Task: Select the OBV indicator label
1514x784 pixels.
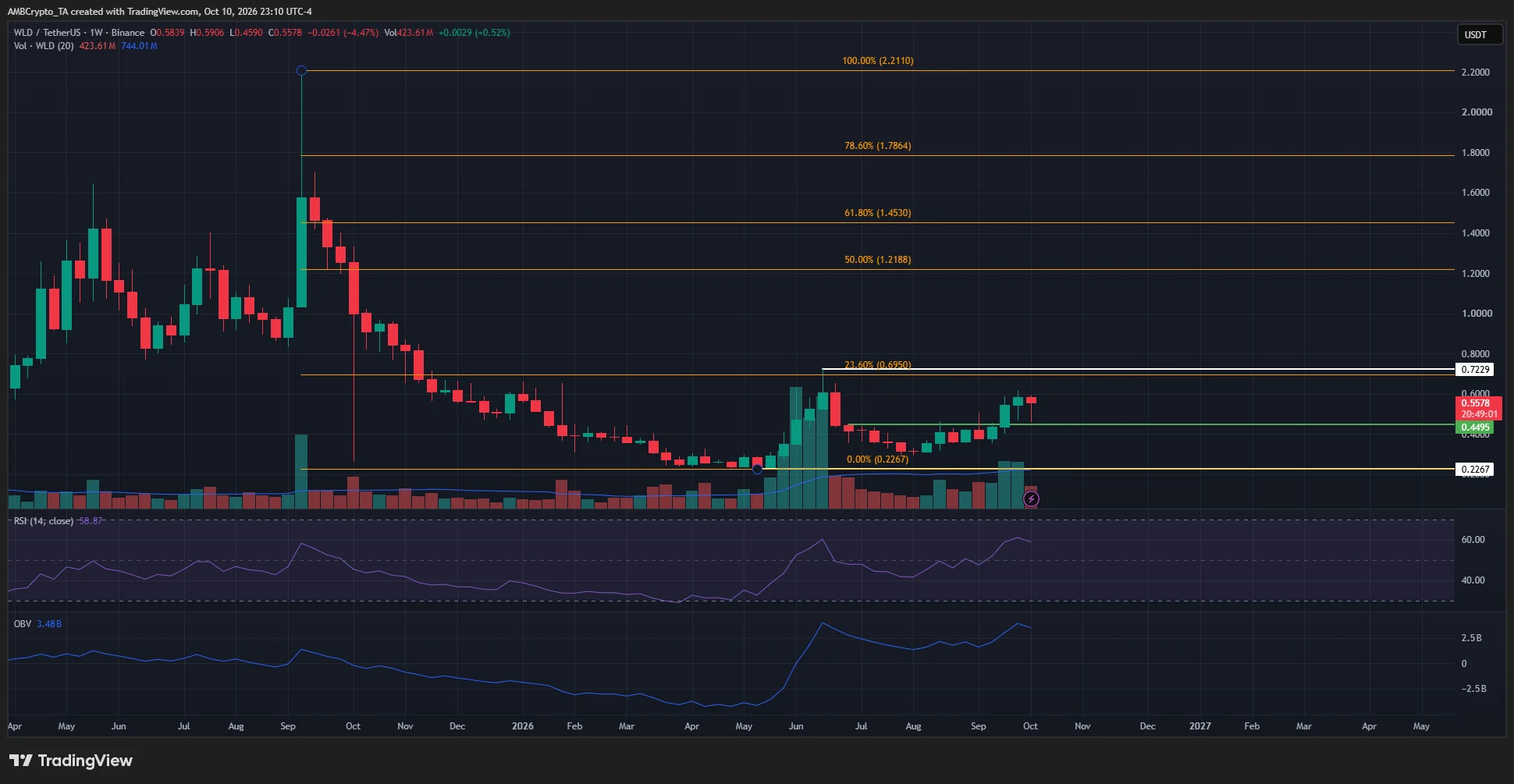Action: tap(23, 624)
